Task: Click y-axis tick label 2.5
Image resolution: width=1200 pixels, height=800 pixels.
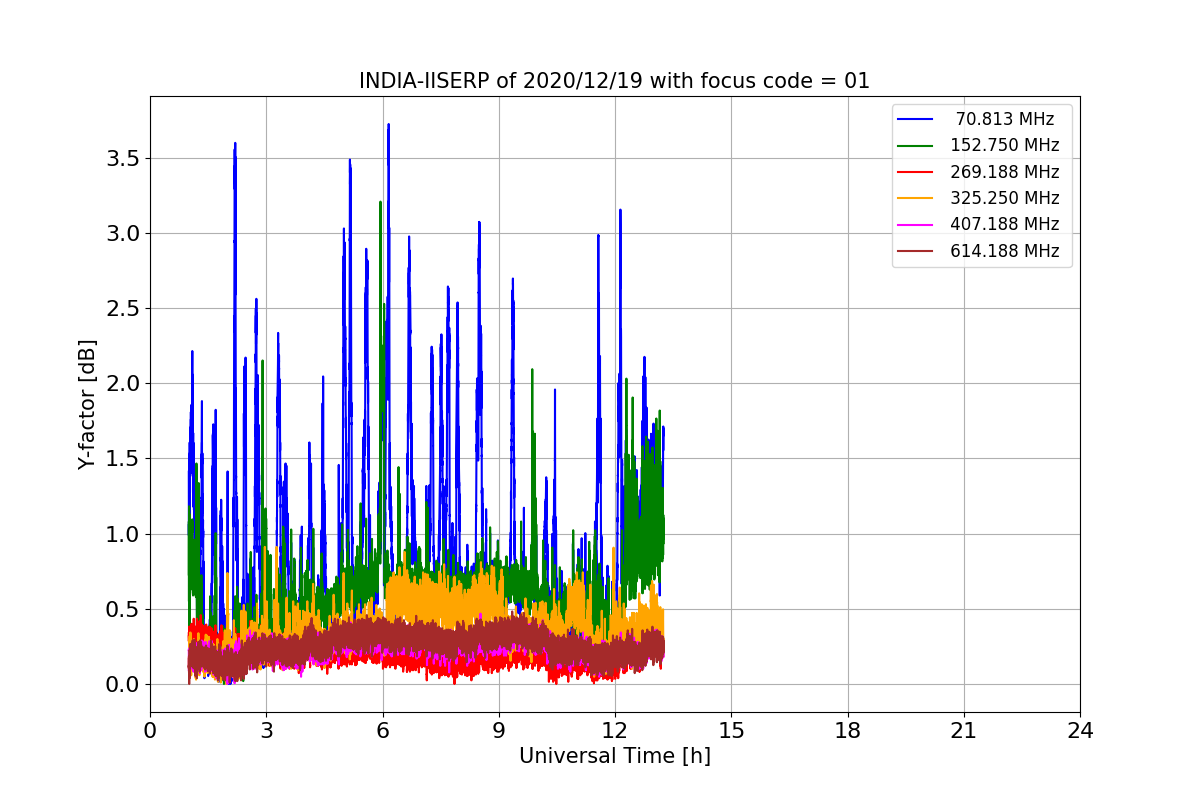Action: [x=123, y=309]
